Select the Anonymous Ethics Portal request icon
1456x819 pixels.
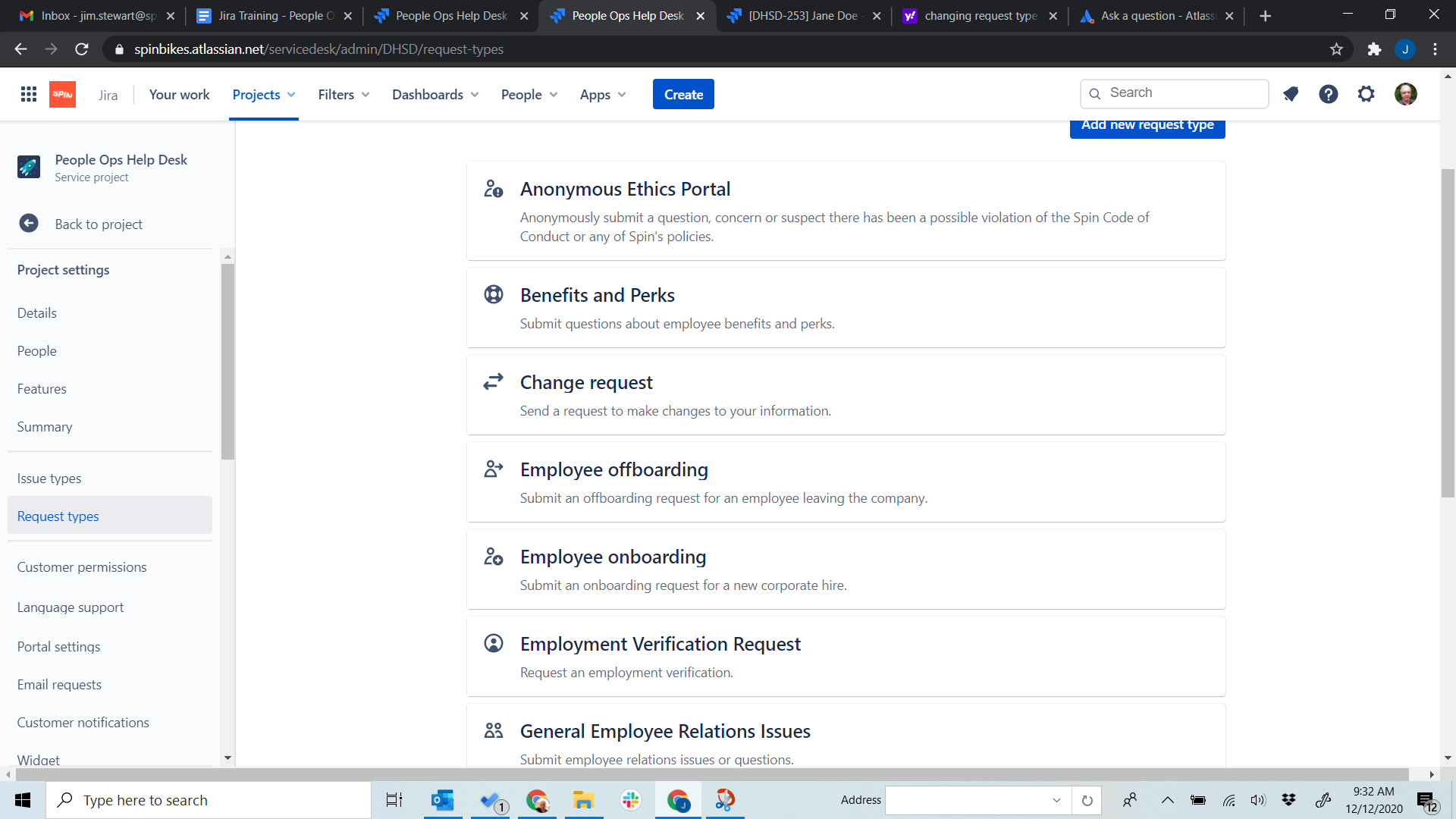pyautogui.click(x=494, y=189)
